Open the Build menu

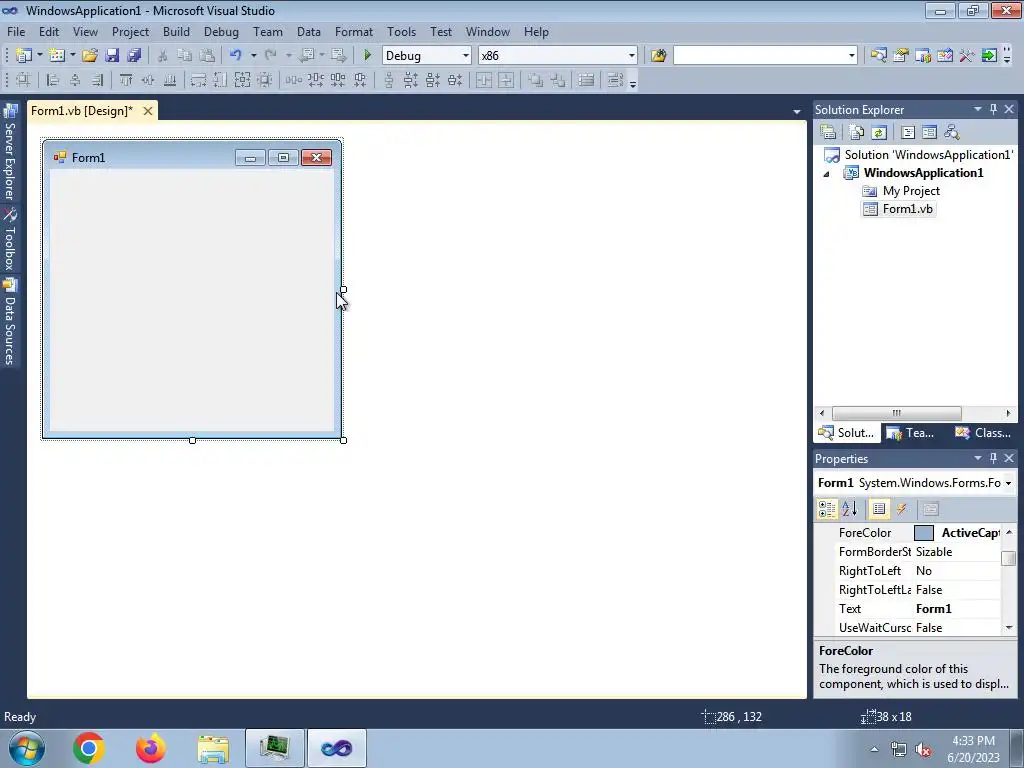coord(176,31)
